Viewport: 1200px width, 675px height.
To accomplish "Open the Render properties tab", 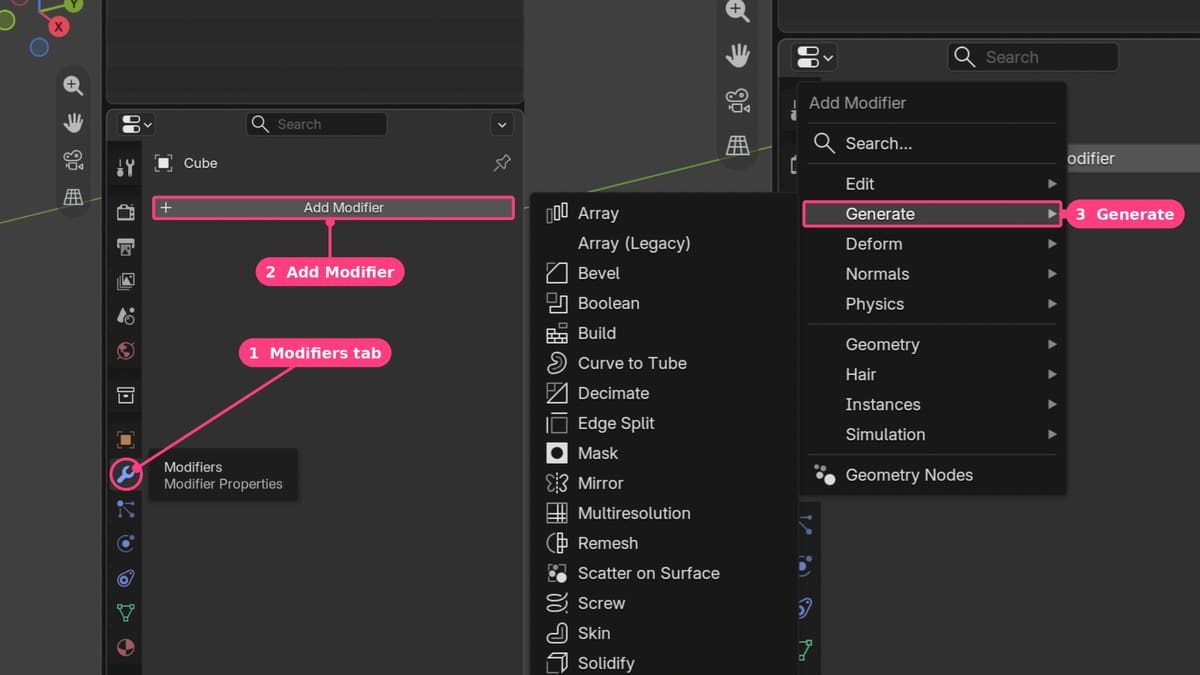I will tap(125, 212).
